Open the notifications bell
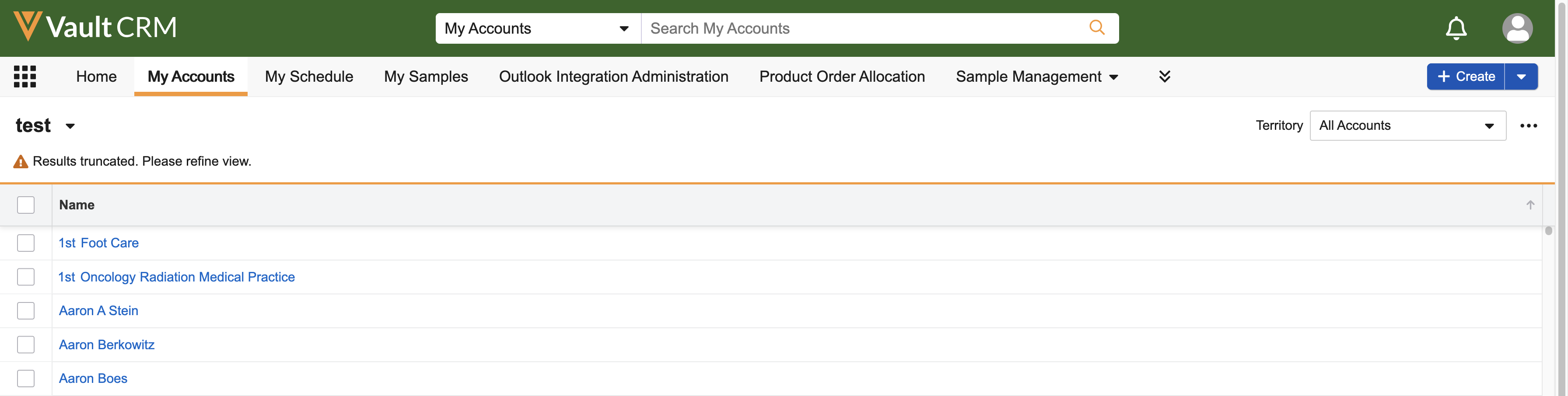 [x=1456, y=28]
